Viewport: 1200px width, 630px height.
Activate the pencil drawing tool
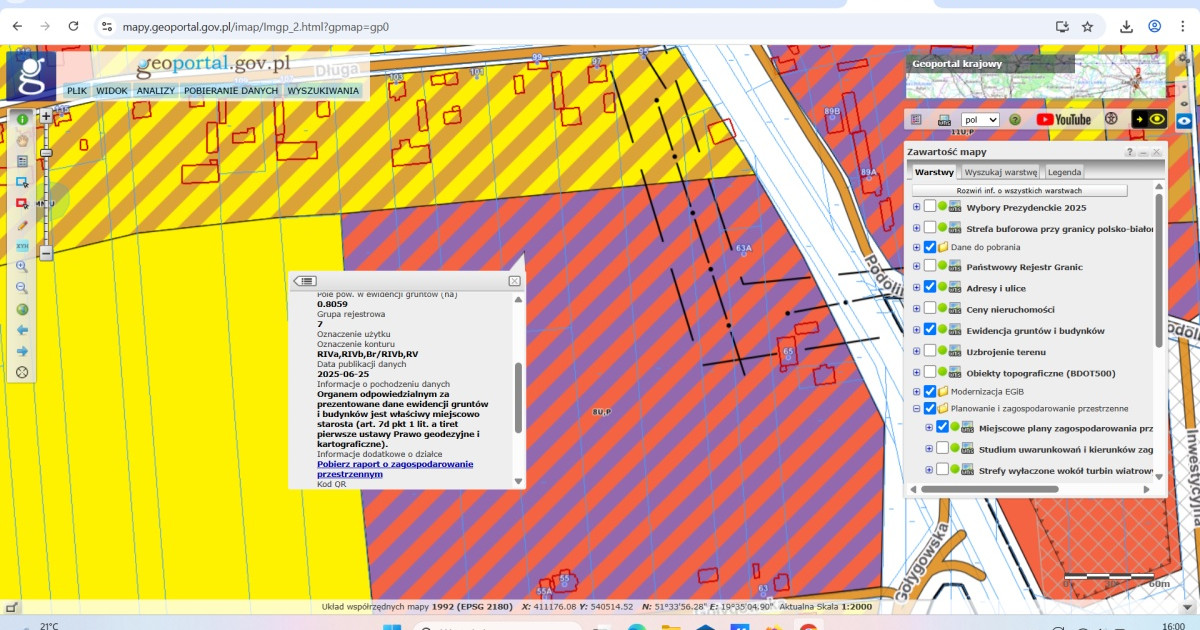tap(22, 225)
